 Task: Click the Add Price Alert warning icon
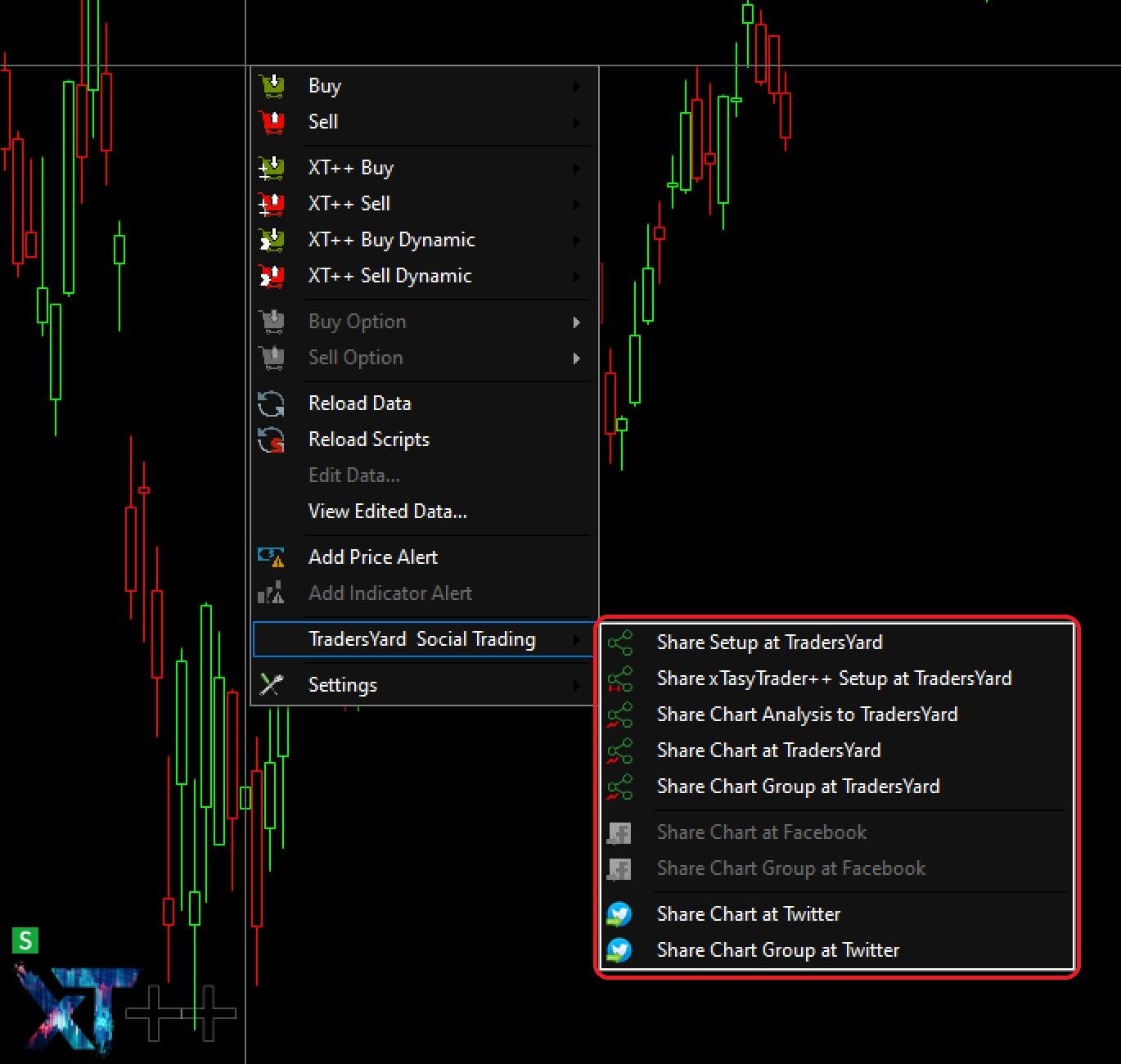(272, 557)
